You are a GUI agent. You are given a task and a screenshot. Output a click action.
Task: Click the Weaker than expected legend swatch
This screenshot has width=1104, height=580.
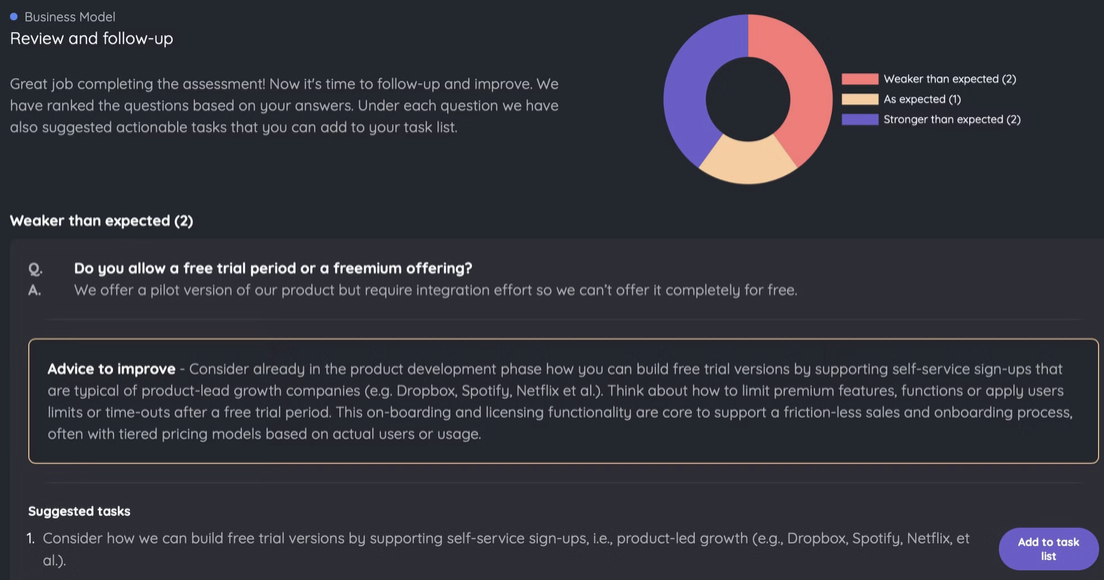point(860,79)
